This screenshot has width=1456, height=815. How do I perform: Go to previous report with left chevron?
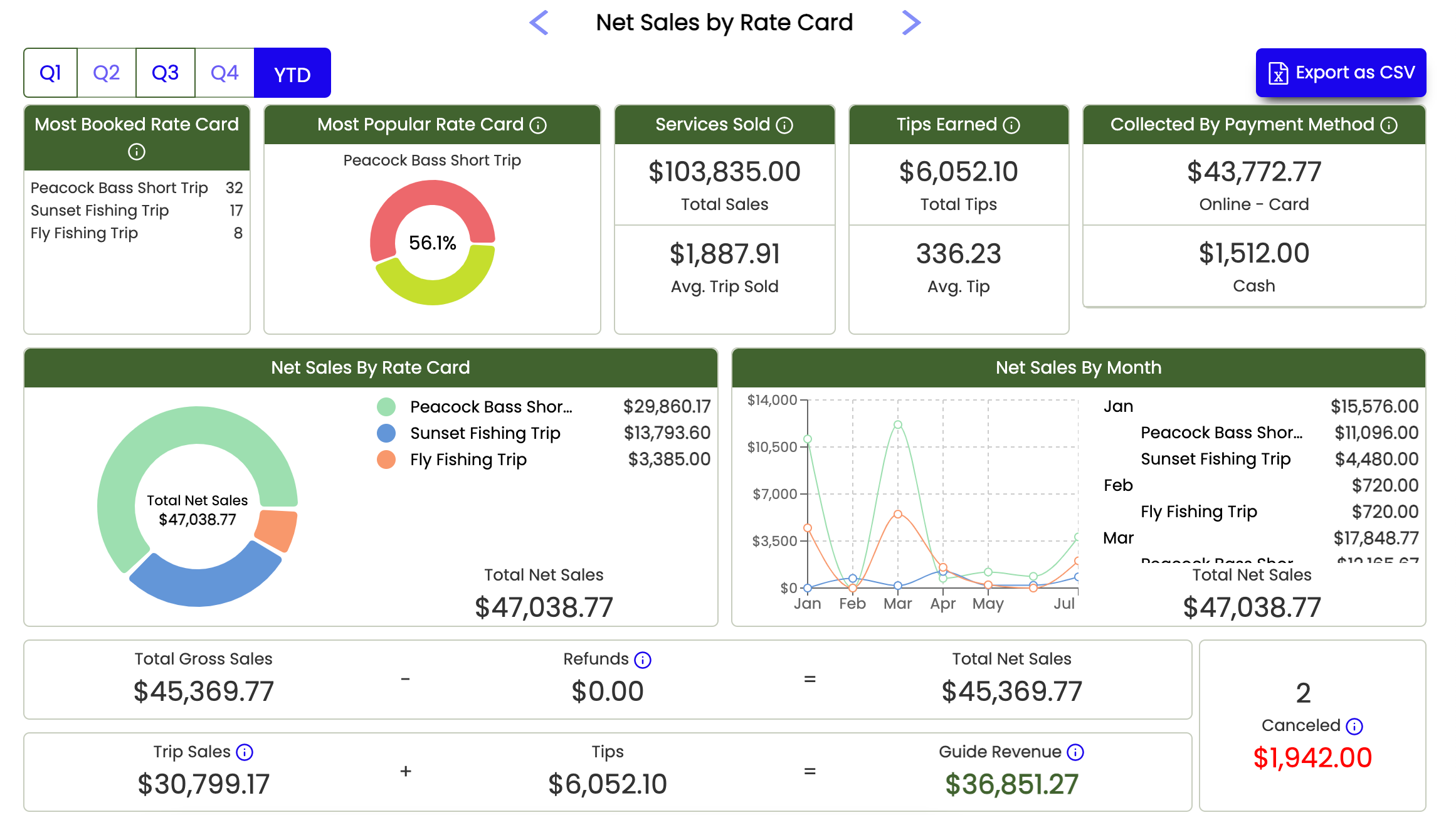pos(539,23)
